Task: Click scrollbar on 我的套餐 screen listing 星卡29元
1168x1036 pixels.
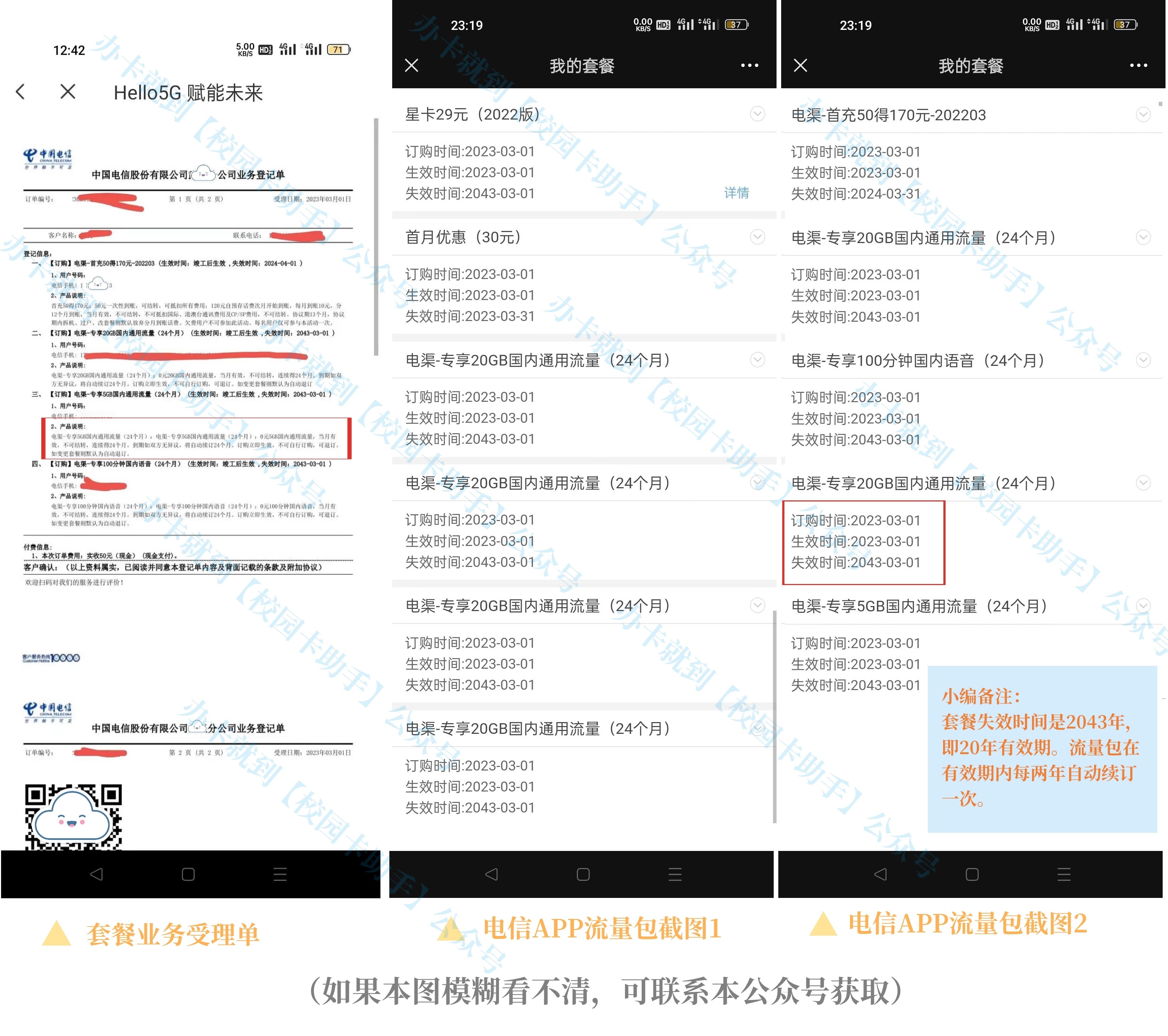Action: (x=774, y=717)
